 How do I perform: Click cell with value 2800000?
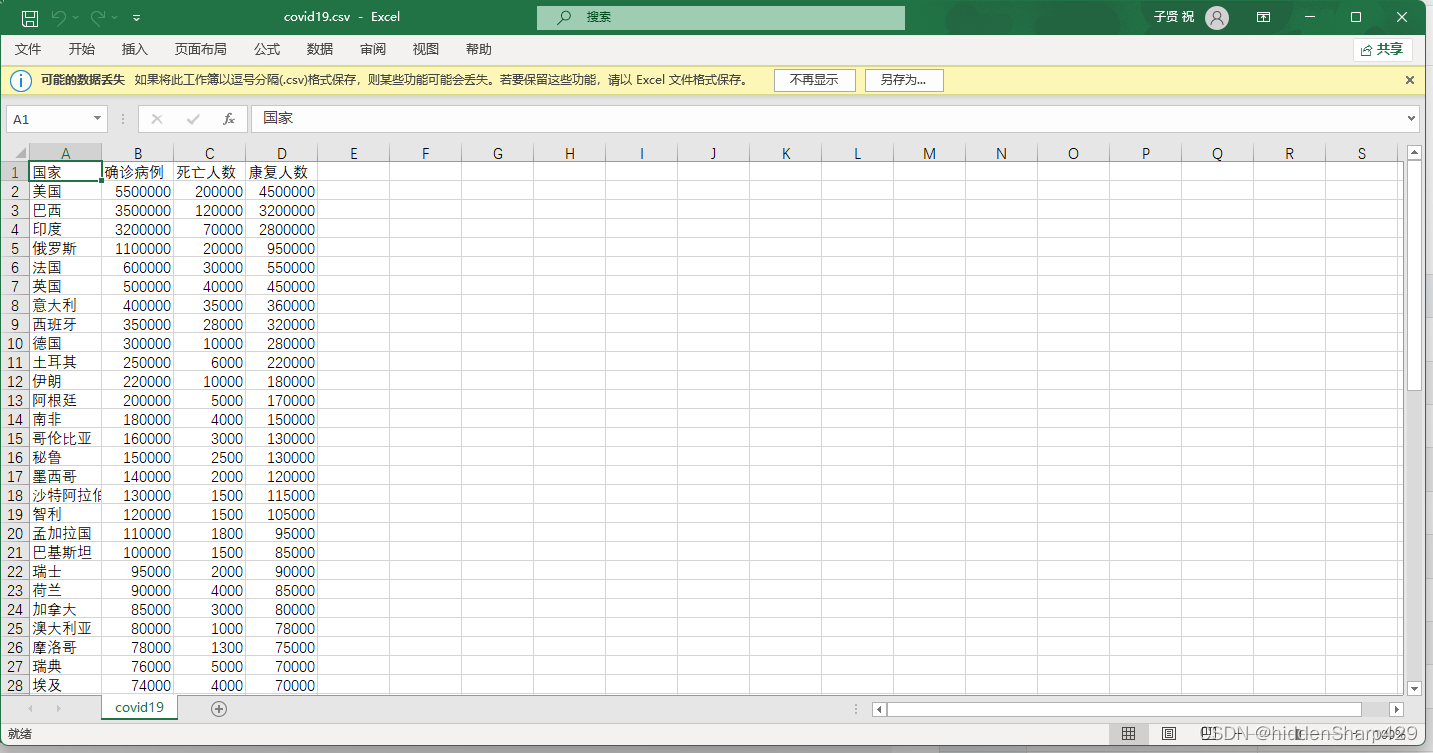click(282, 229)
